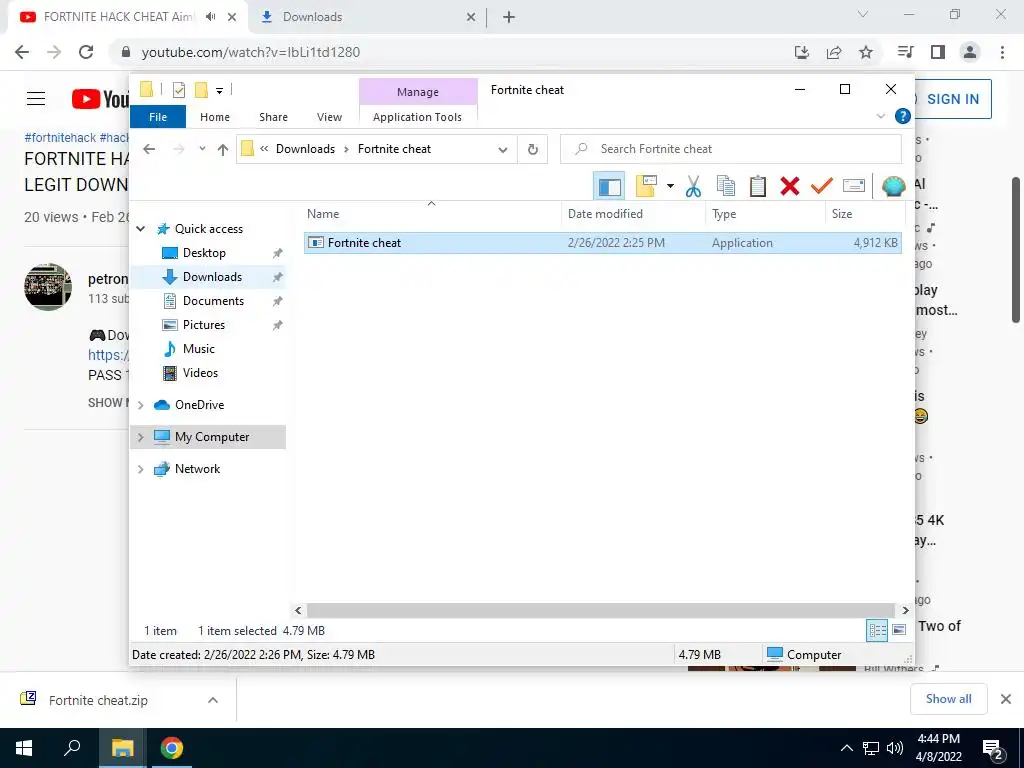Click the Search Fortnite cheat box
Viewport: 1024px width, 768px height.
[731, 149]
